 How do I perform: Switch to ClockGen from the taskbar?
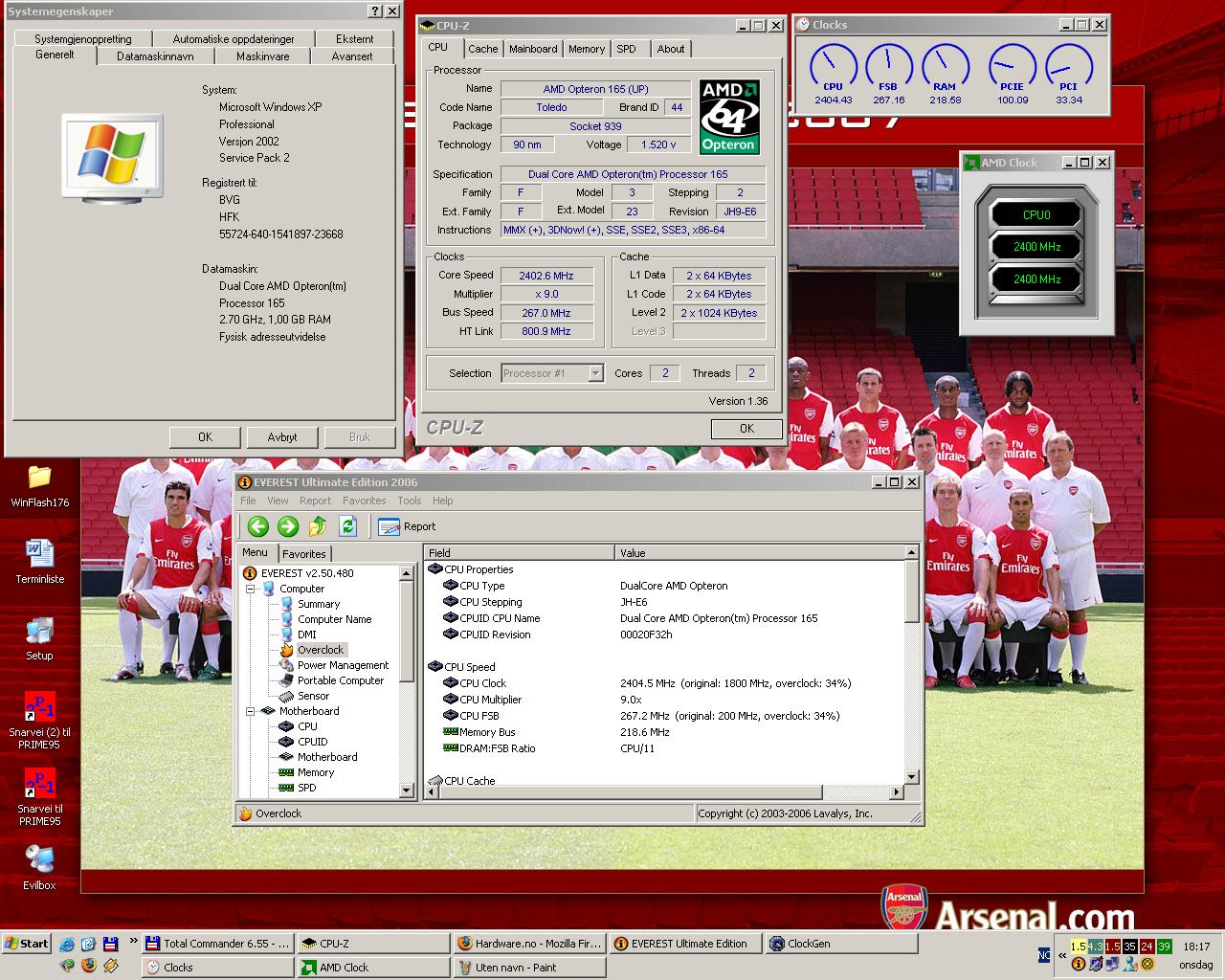(x=839, y=944)
